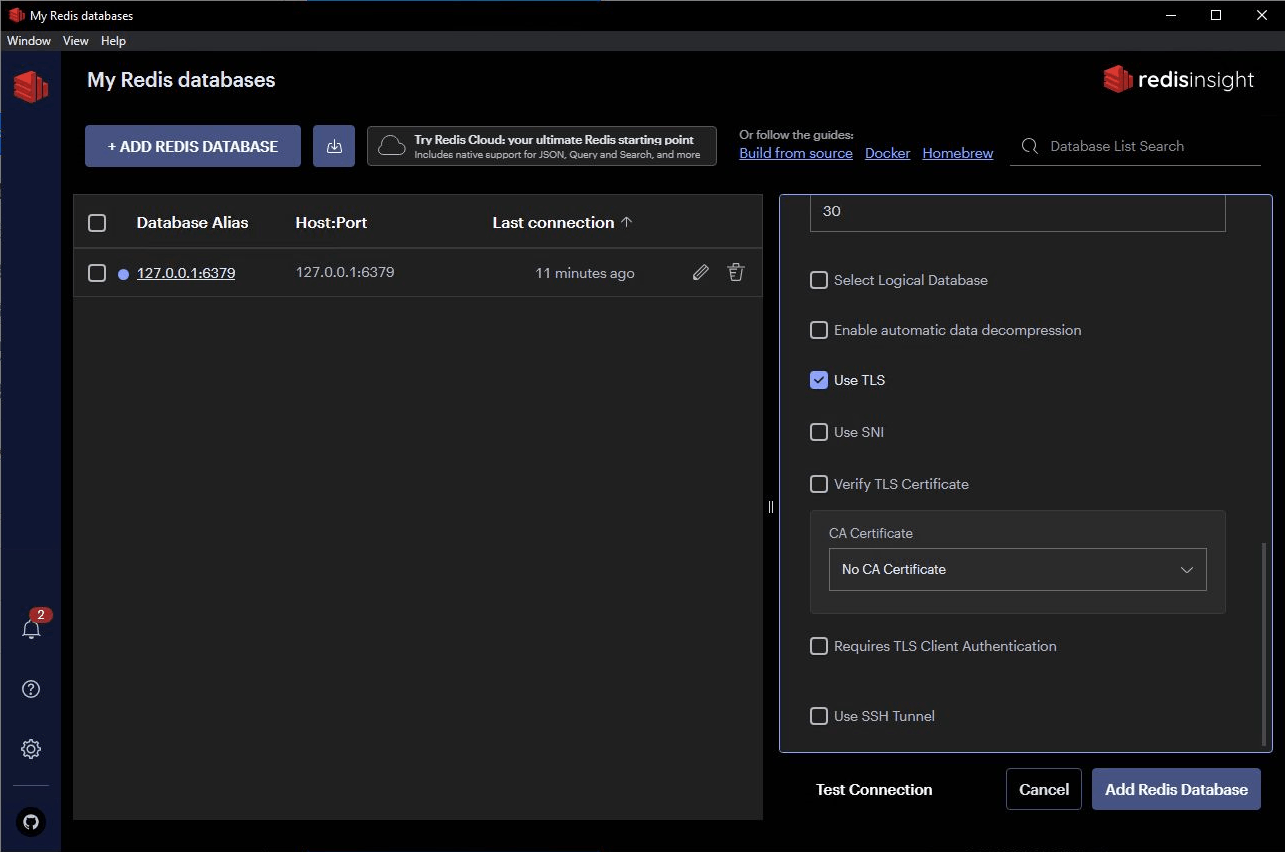Click the app icon in the title bar
The width and height of the screenshot is (1285, 852).
[x=16, y=15]
